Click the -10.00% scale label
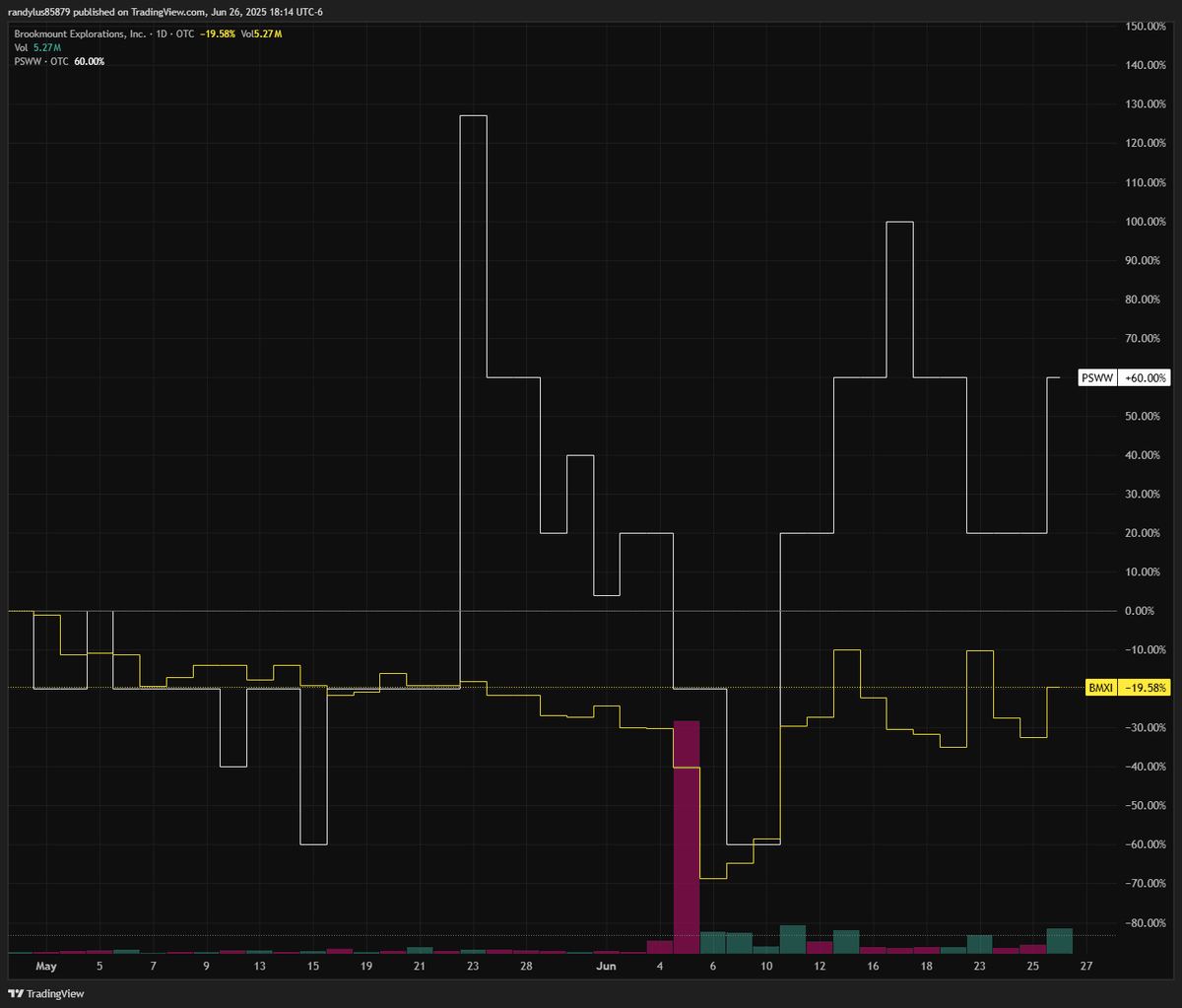Screen dimensions: 1182x1008 (x=1145, y=650)
